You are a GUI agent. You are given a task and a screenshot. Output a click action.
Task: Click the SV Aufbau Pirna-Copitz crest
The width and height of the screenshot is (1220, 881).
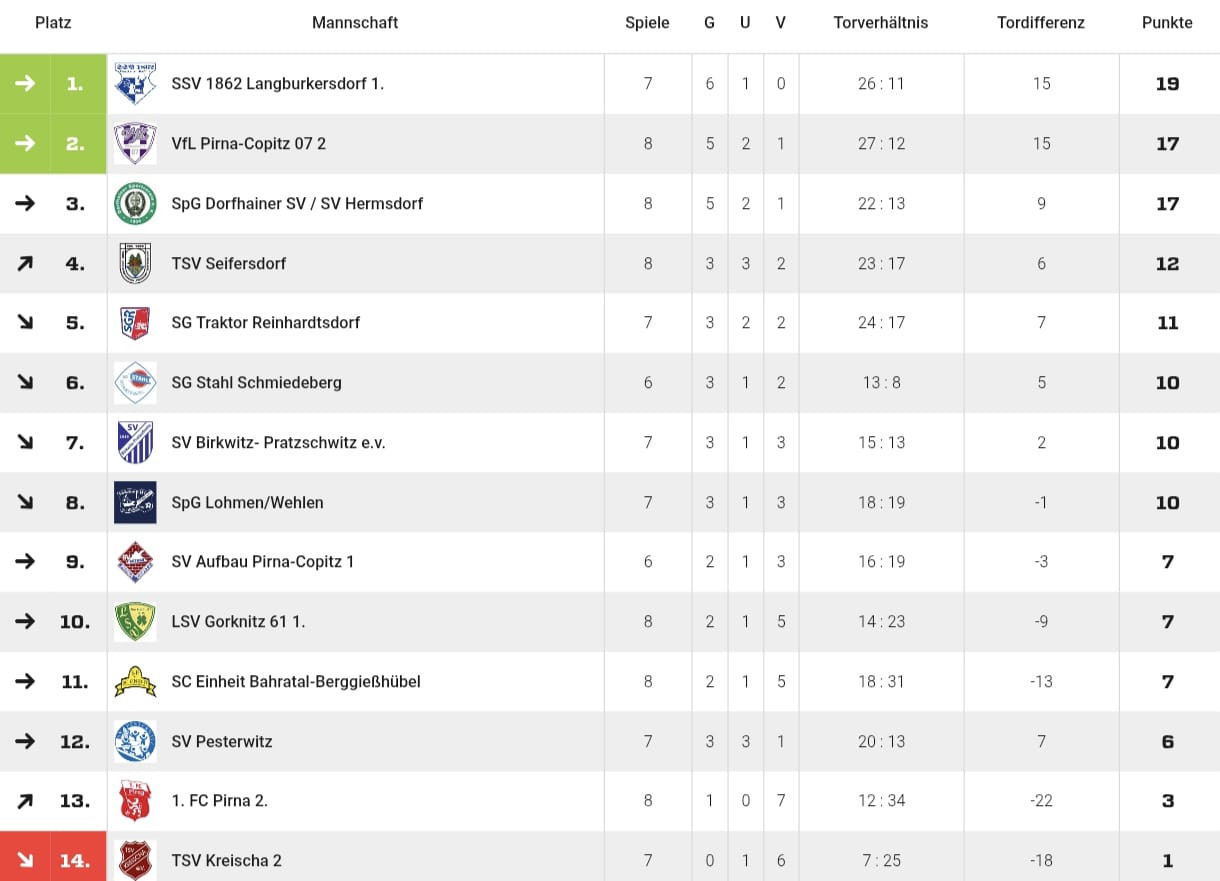click(135, 562)
